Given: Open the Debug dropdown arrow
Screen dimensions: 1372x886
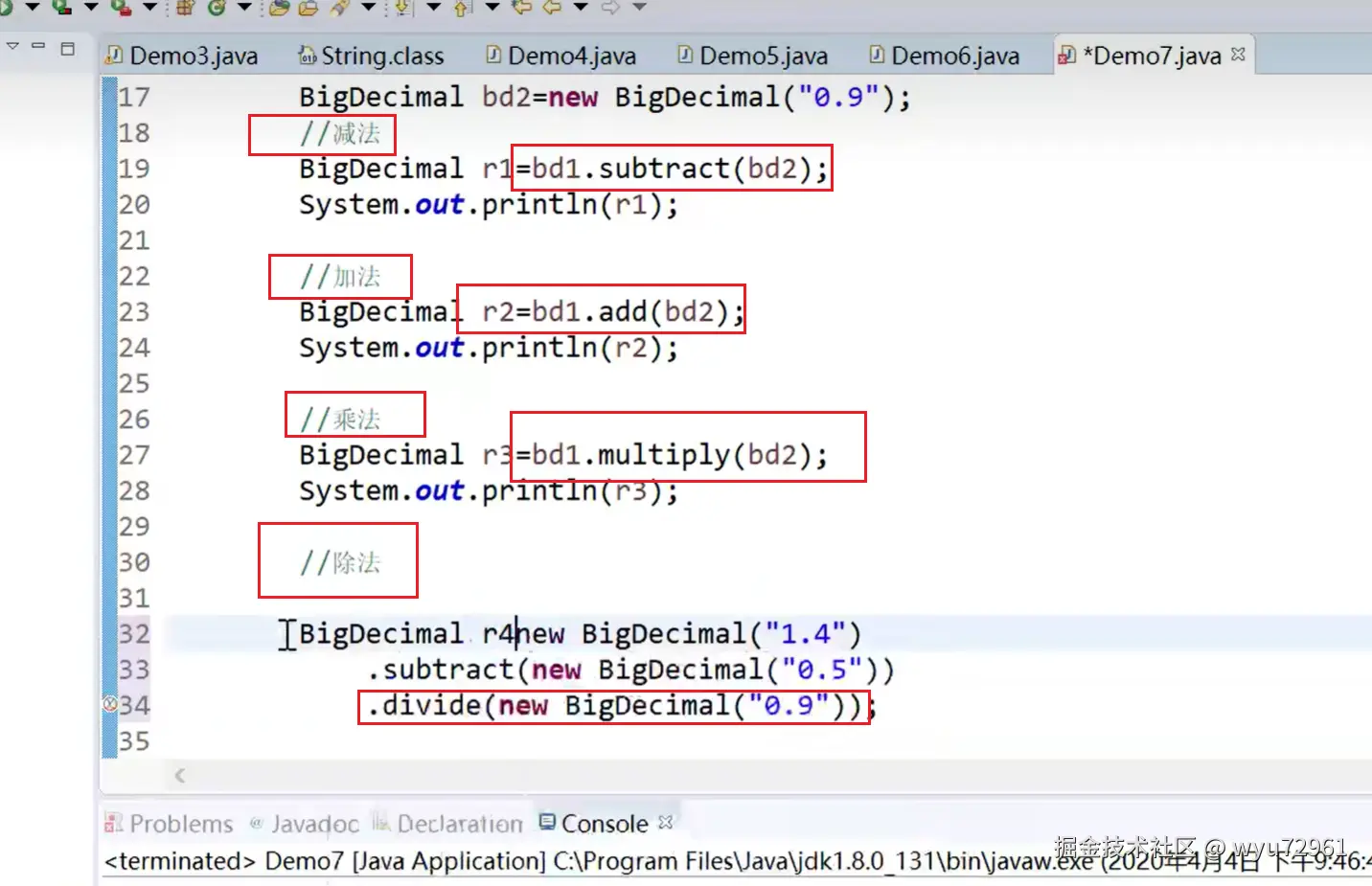Looking at the screenshot, I should [x=91, y=7].
